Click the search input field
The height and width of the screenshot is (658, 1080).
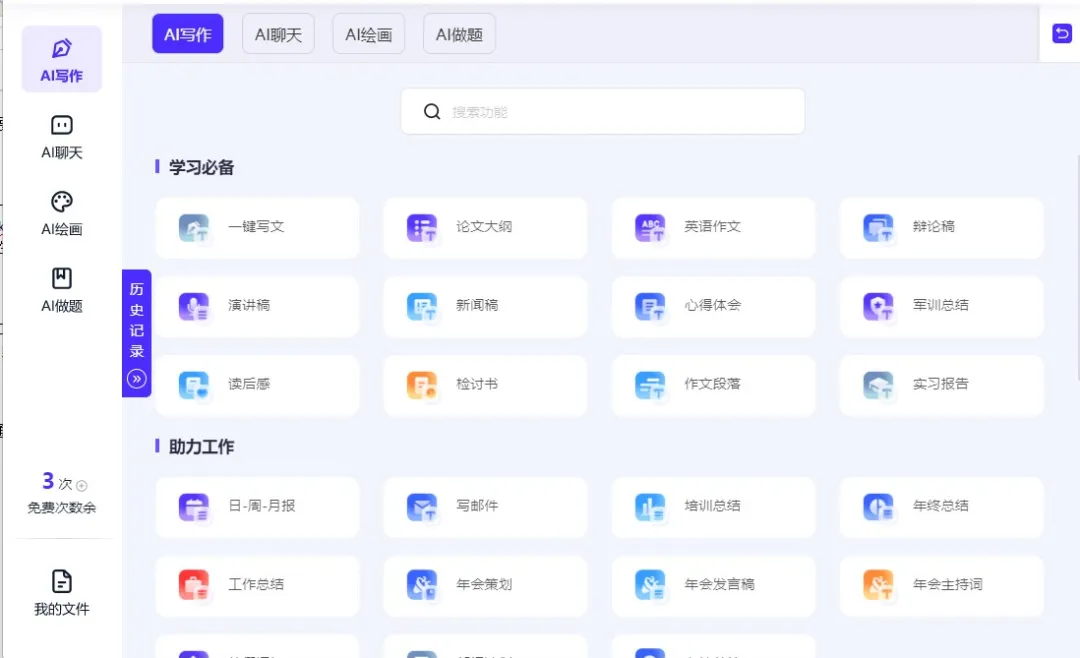click(602, 111)
